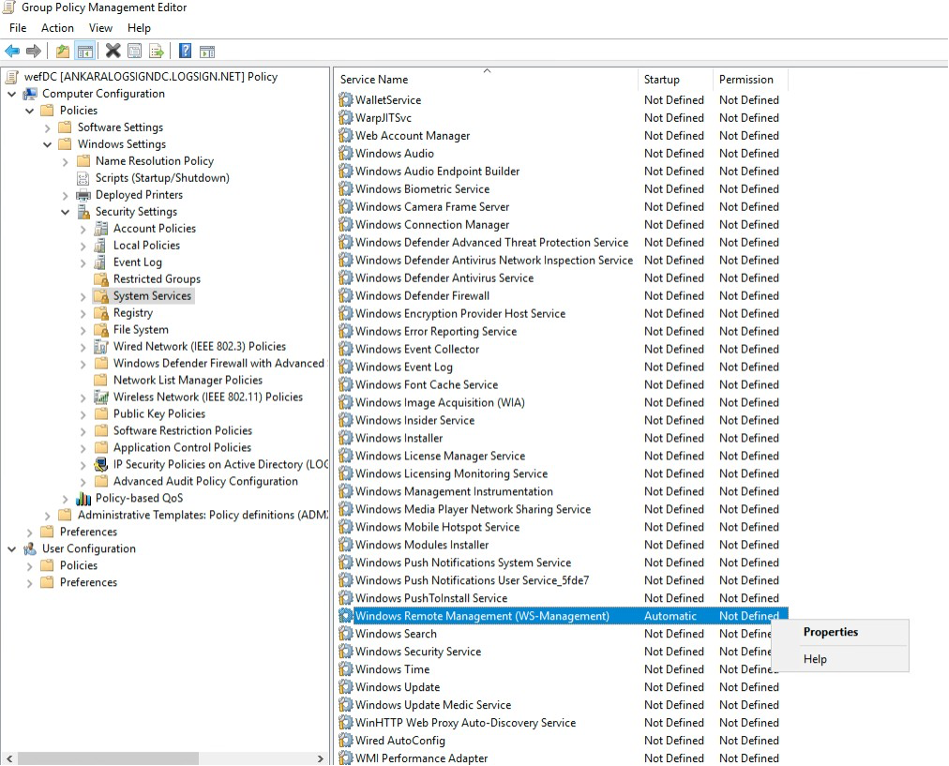Collapse the Windows Settings tree node
Image resolution: width=949 pixels, height=766 pixels.
pyautogui.click(x=47, y=145)
